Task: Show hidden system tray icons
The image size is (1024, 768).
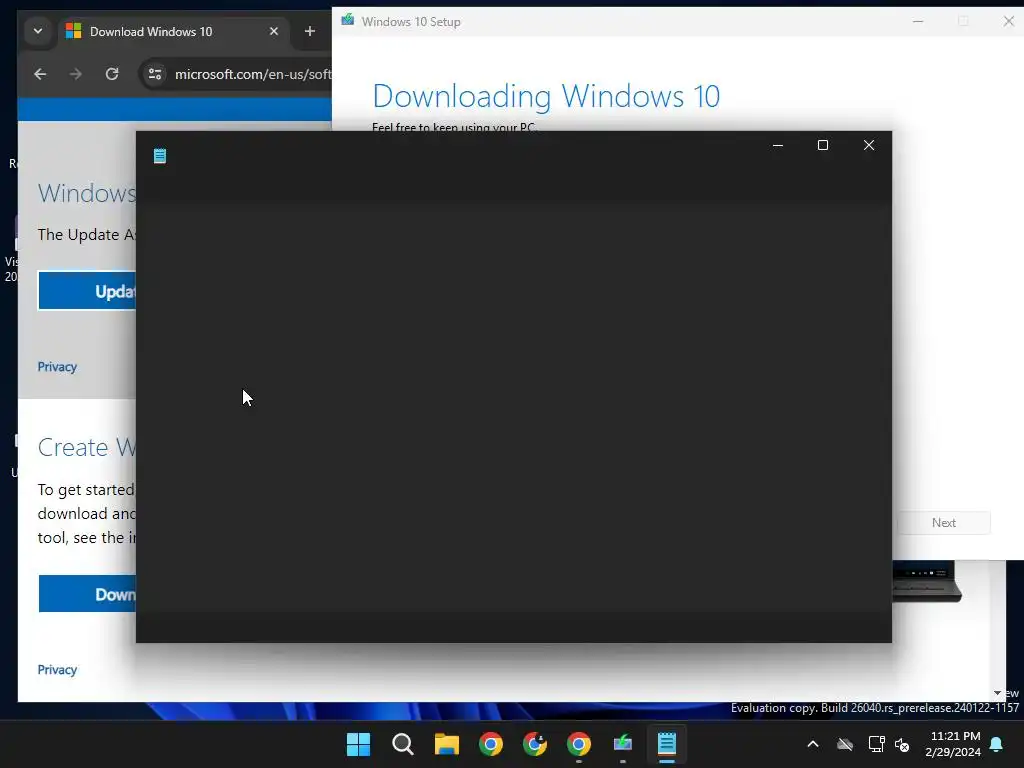Action: [x=813, y=744]
